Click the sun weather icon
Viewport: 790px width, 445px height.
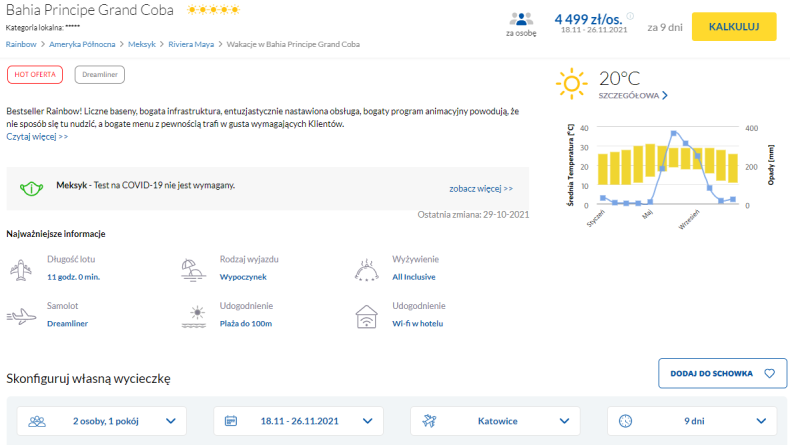[571, 84]
